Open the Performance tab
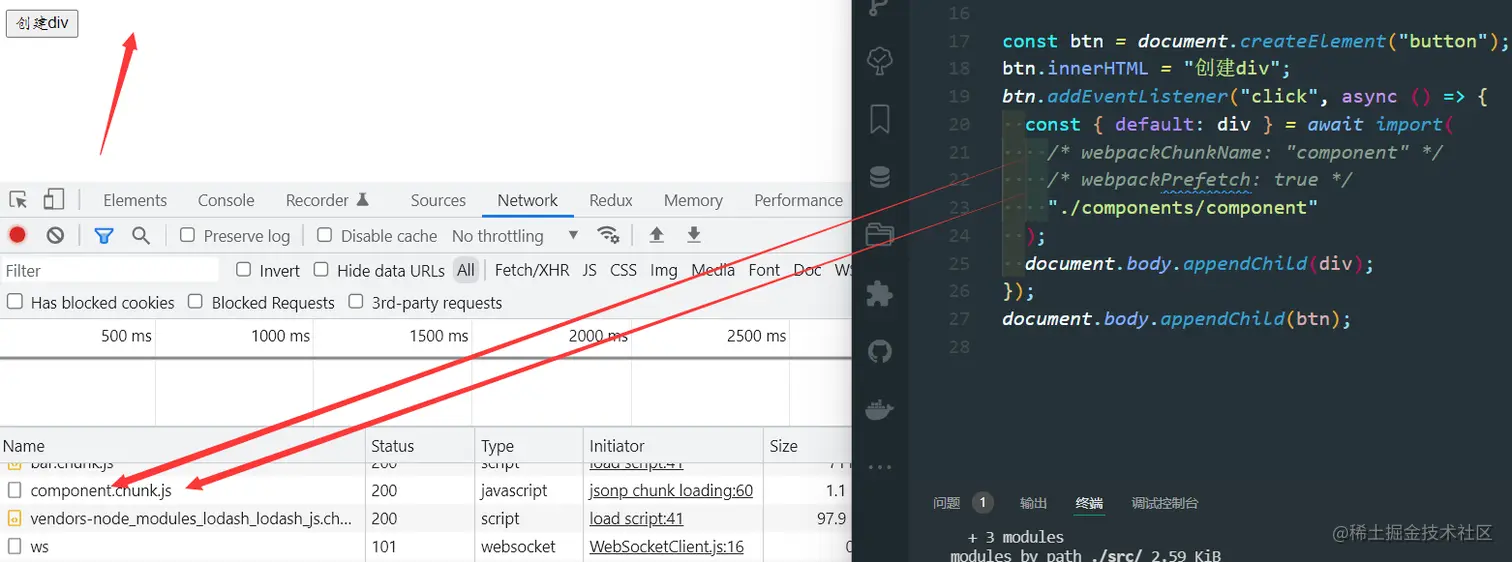The image size is (1512, 562). [x=798, y=200]
